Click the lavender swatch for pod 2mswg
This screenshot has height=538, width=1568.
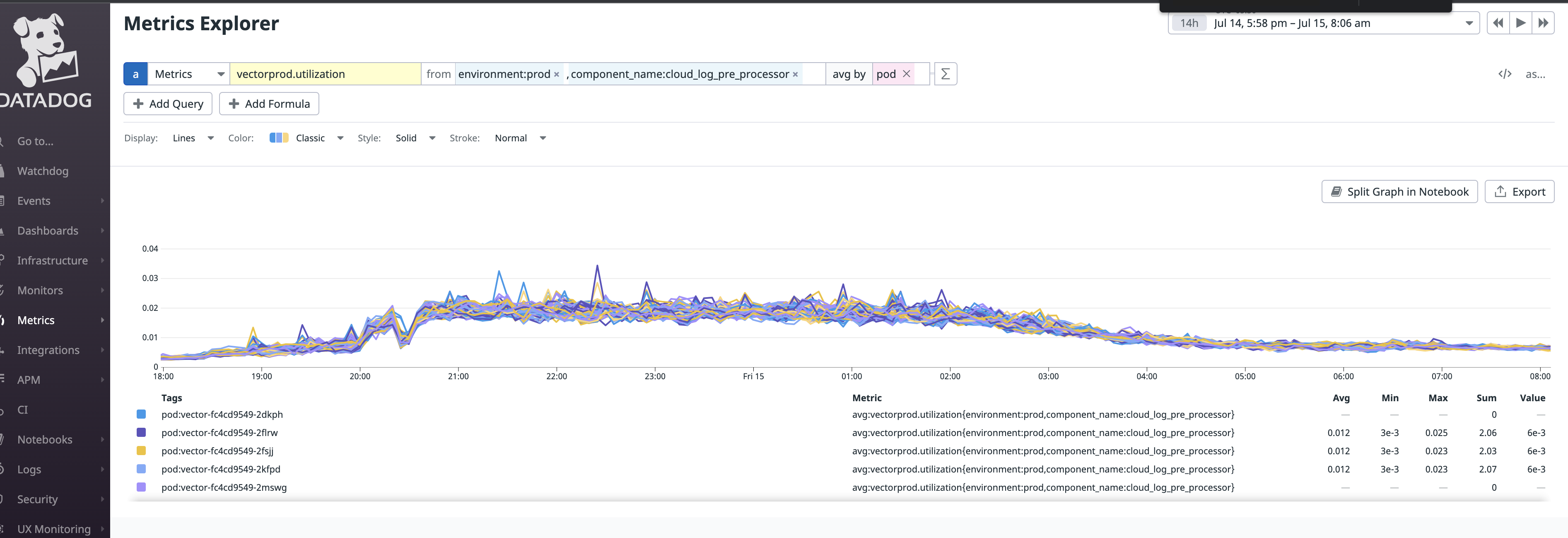click(141, 487)
